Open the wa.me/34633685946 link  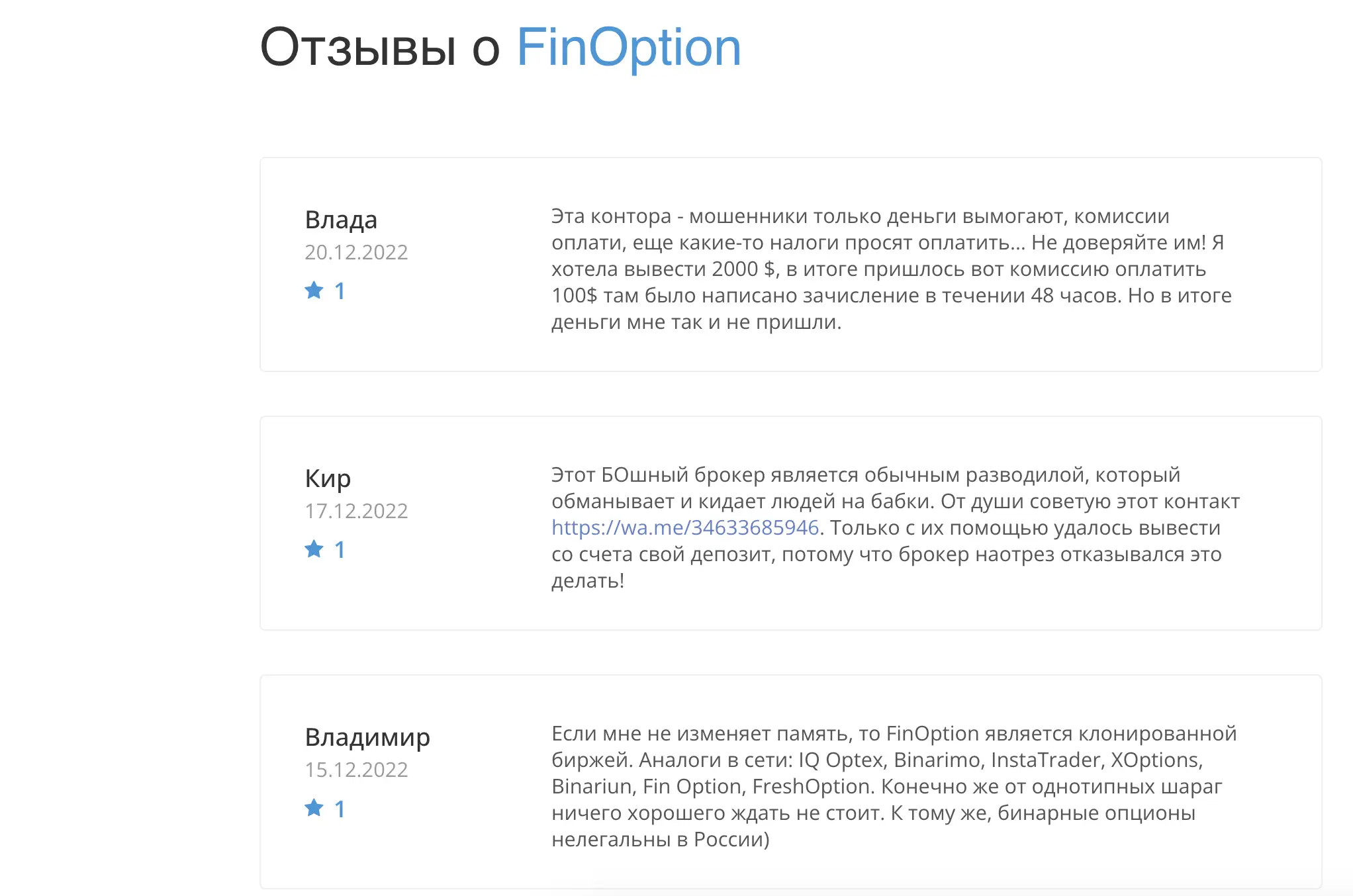685,527
